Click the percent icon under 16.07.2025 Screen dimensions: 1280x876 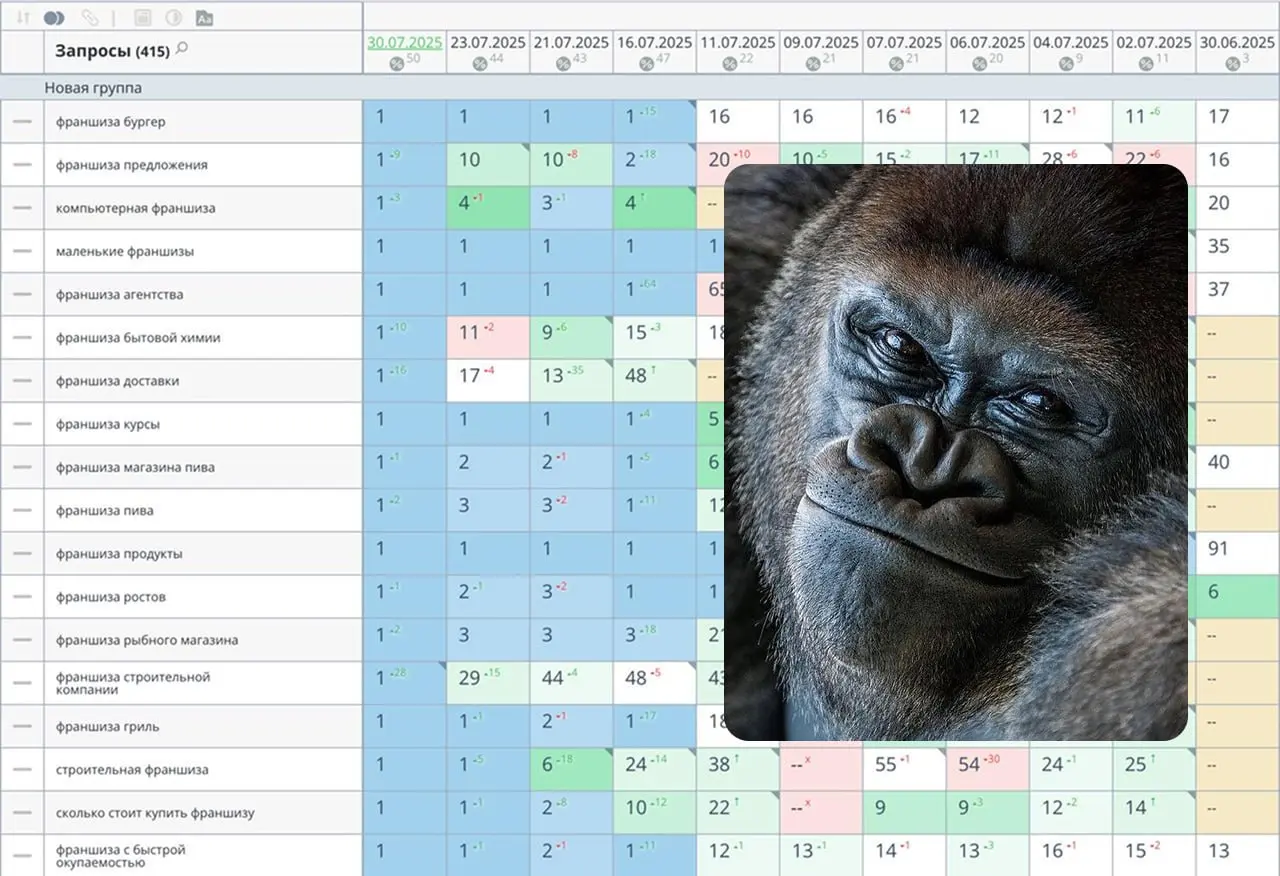tap(647, 63)
